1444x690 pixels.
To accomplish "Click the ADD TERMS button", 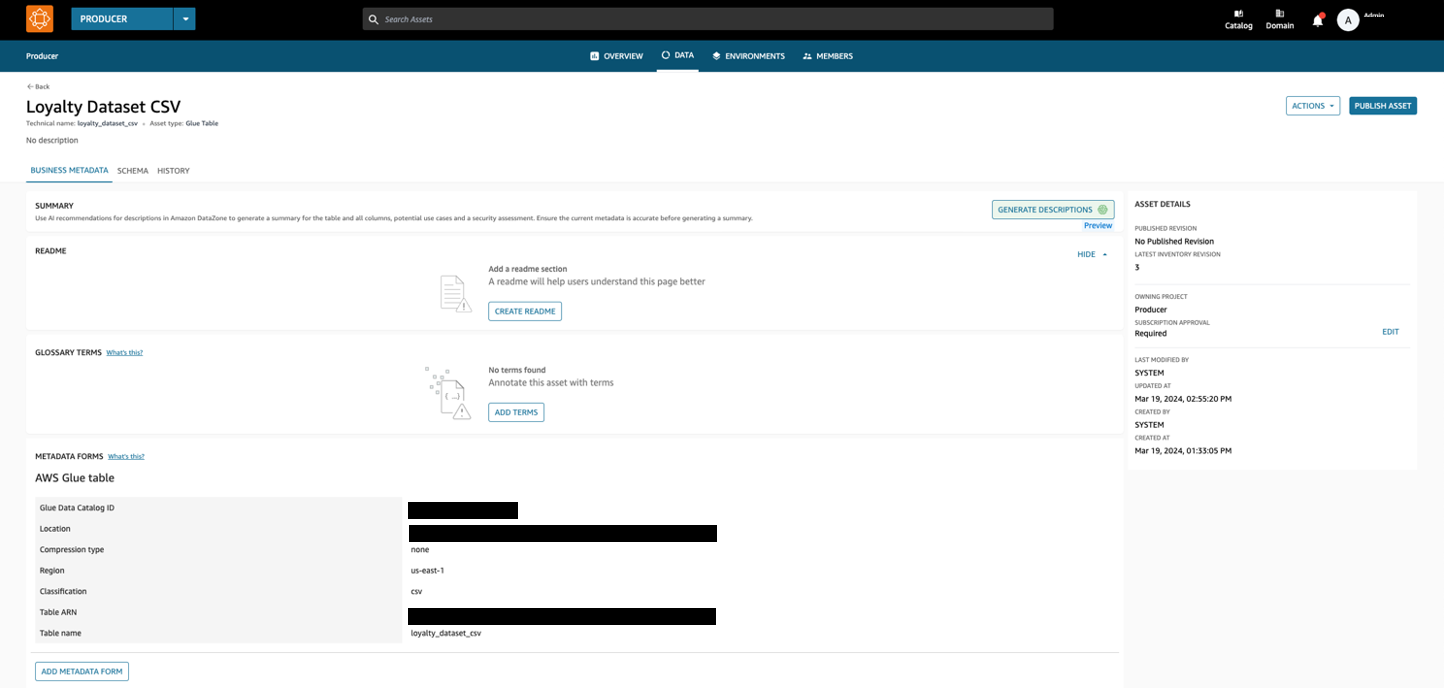I will (x=516, y=412).
